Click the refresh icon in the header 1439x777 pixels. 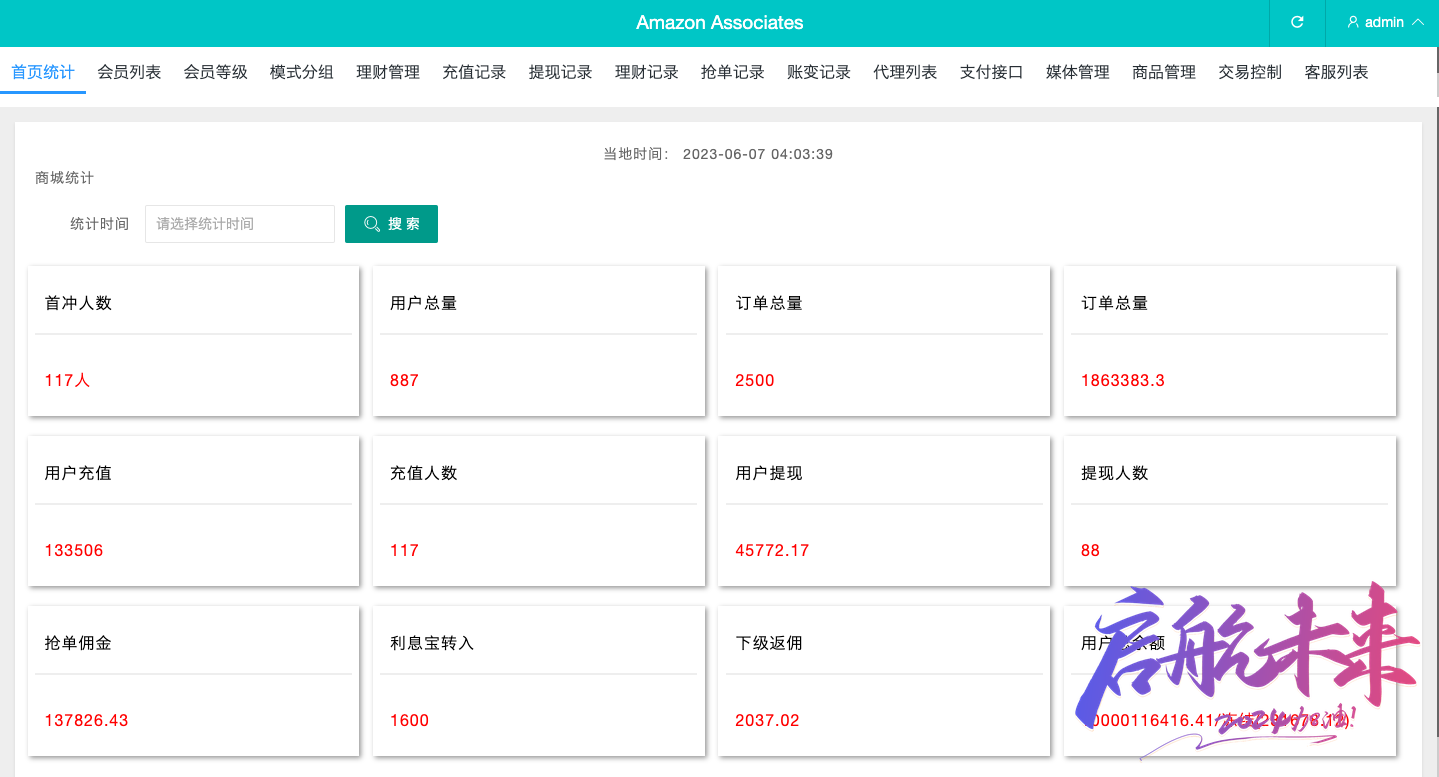coord(1297,22)
